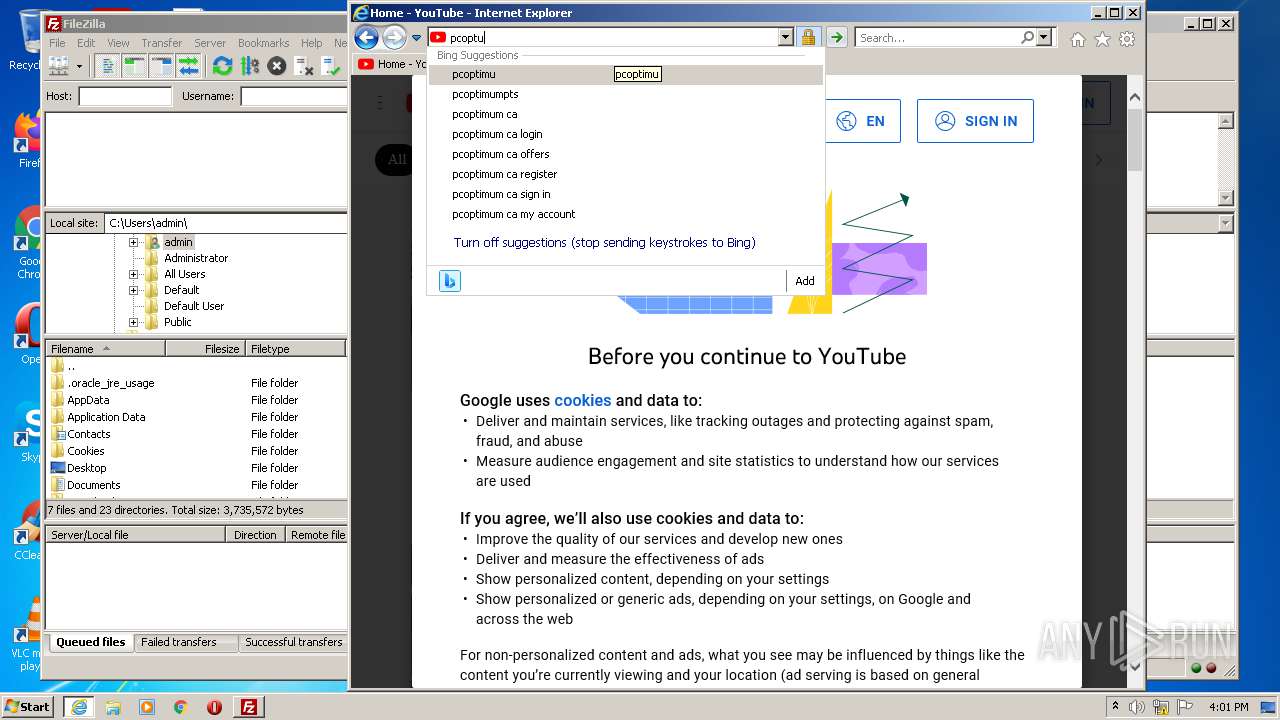Open IE Tools gear icon
Viewport: 1280px width, 720px height.
[x=1127, y=39]
